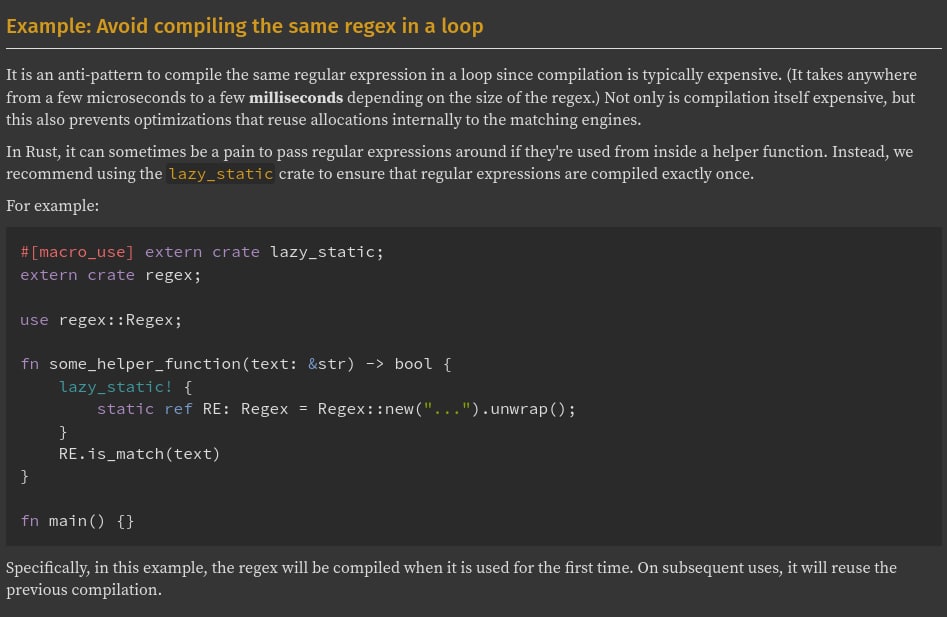Click the 'RE.is_match(text)' line
947x617 pixels.
pos(139,454)
